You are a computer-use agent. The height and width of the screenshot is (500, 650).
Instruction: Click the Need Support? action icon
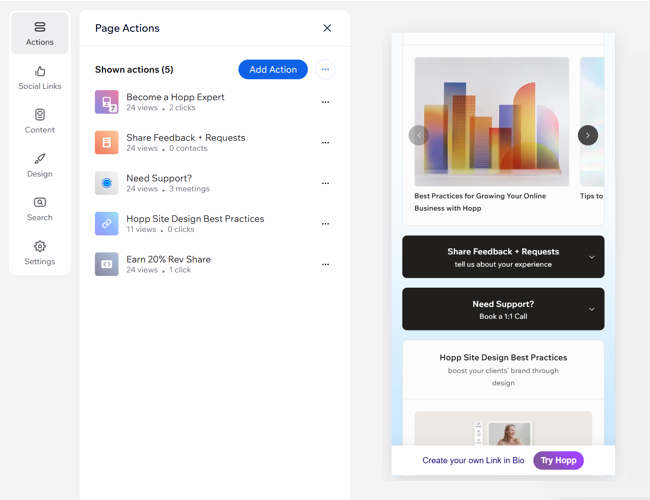[x=107, y=183]
